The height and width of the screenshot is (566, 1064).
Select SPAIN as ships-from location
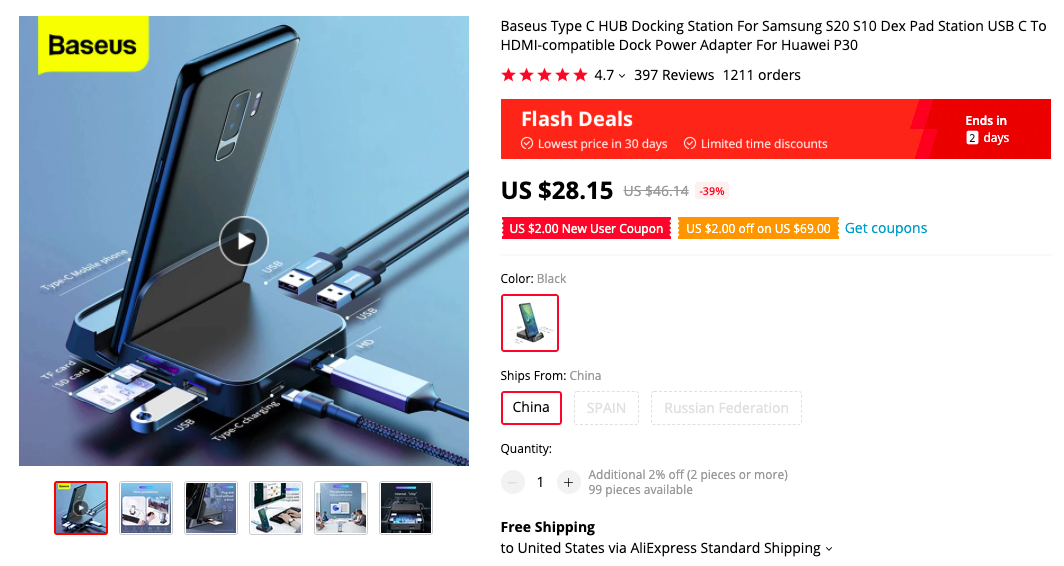(606, 408)
